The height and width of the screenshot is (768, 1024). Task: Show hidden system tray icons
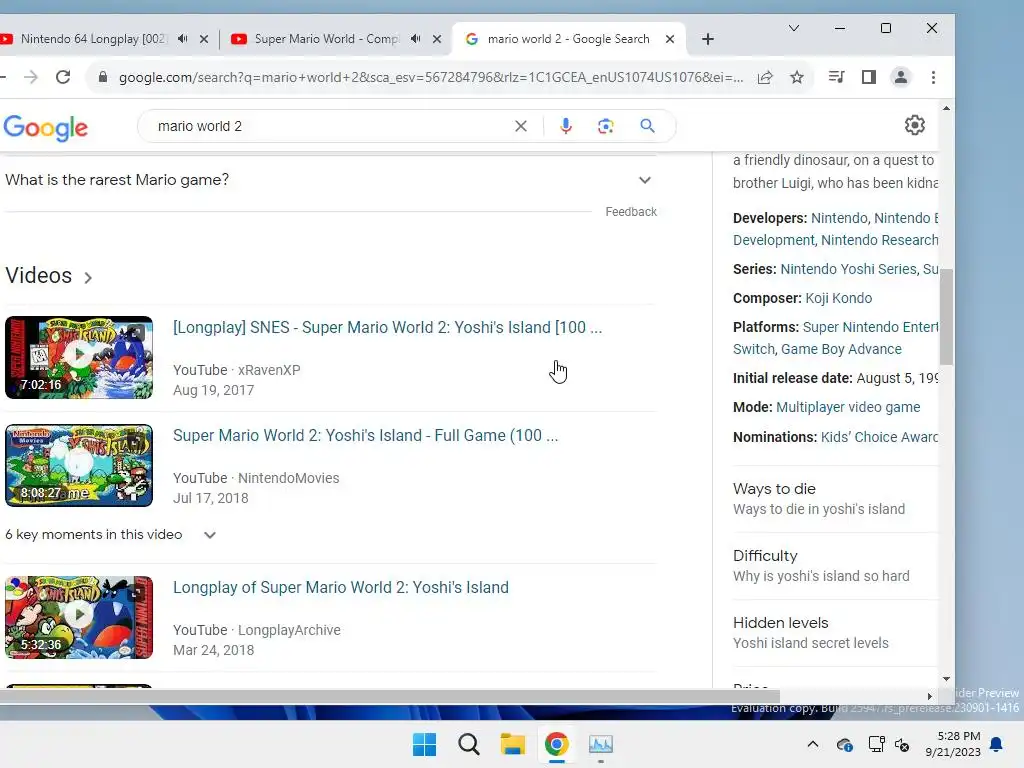[x=812, y=744]
